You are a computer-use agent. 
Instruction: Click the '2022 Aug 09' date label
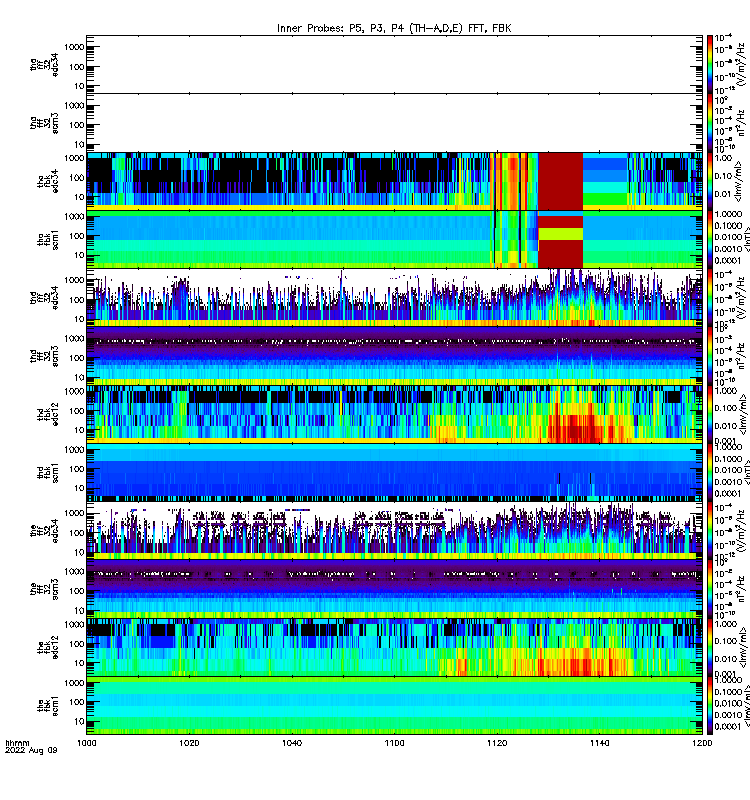point(31,750)
